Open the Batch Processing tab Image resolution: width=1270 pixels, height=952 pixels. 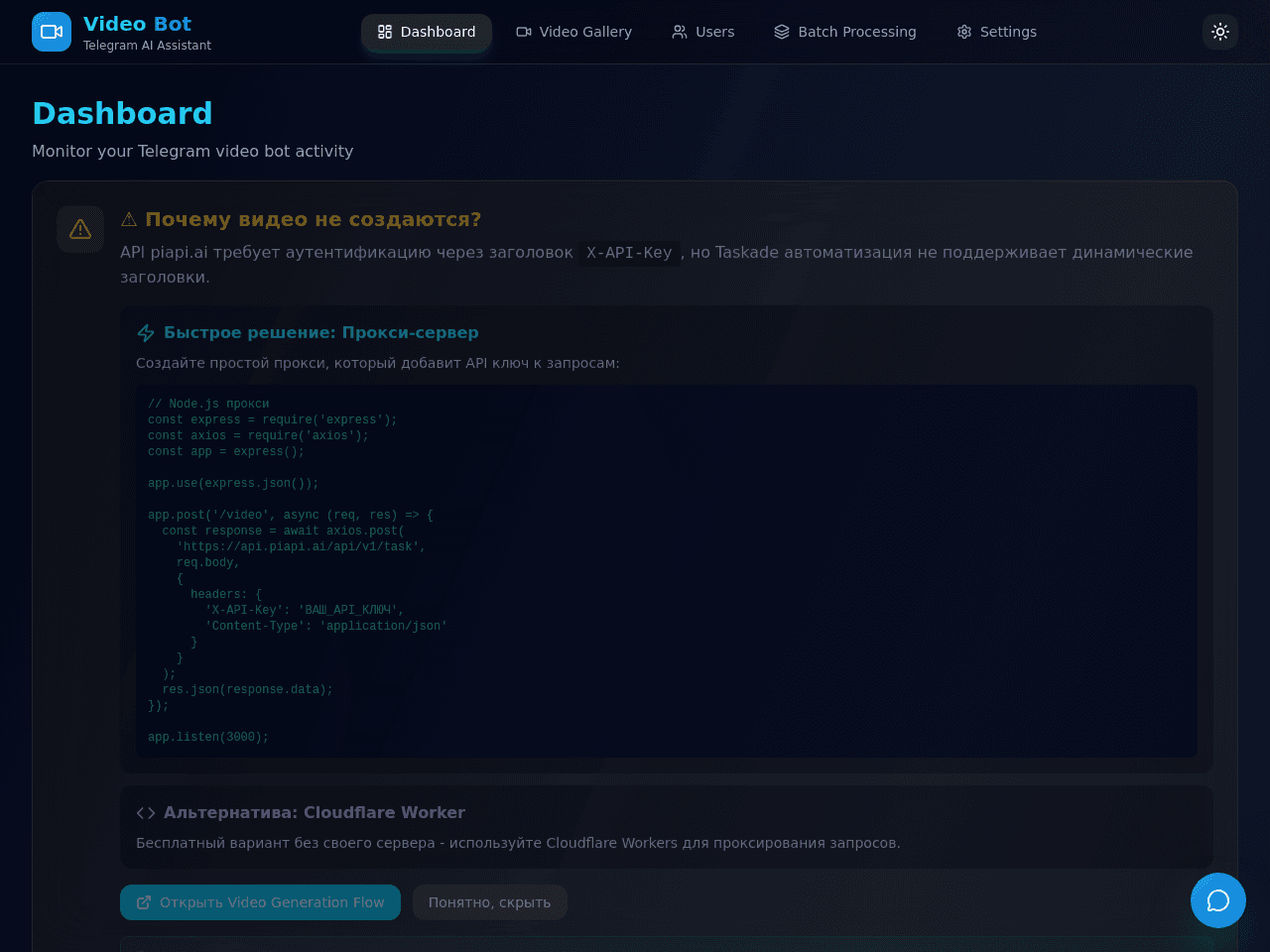[845, 32]
